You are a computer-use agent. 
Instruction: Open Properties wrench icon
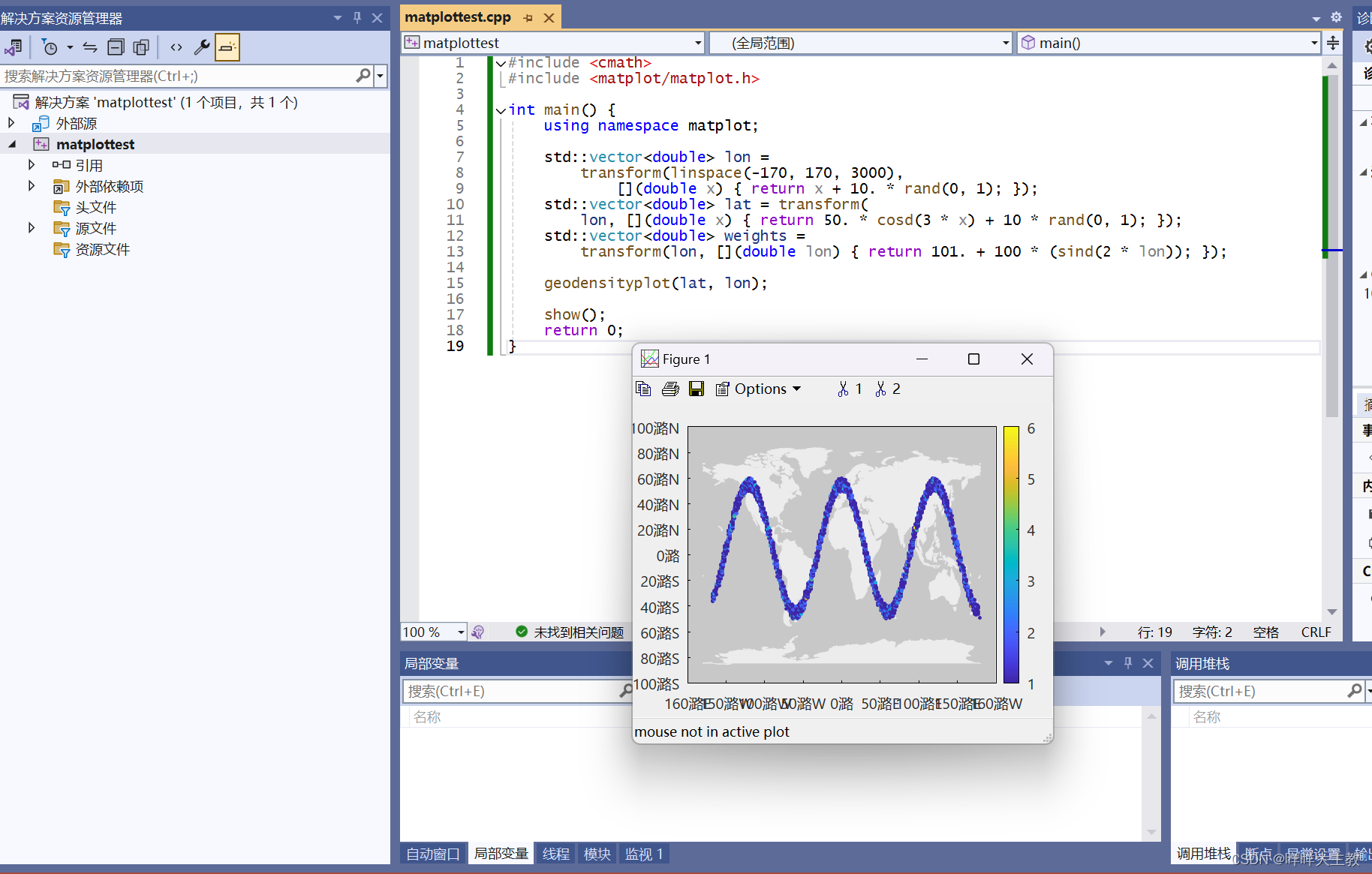201,47
